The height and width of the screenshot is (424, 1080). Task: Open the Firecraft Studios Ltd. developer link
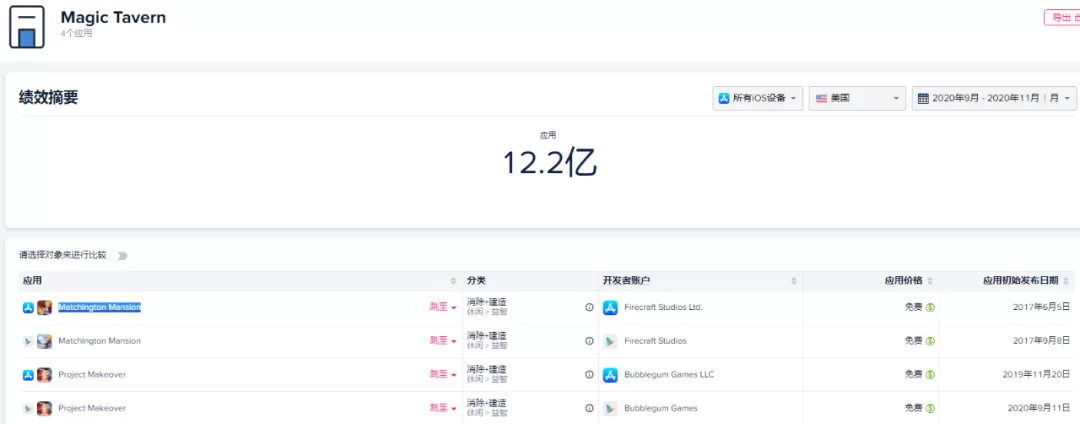663,308
